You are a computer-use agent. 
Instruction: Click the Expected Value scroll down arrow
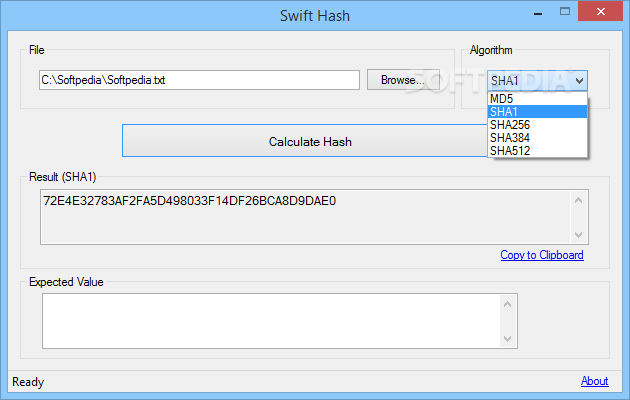508,339
